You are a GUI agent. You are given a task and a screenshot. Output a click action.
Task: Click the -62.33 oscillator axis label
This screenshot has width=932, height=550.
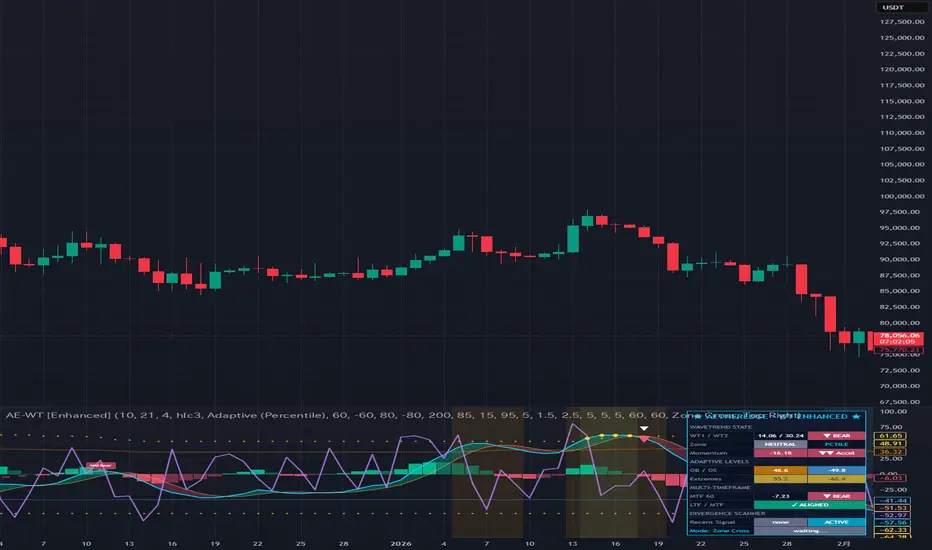(x=893, y=530)
